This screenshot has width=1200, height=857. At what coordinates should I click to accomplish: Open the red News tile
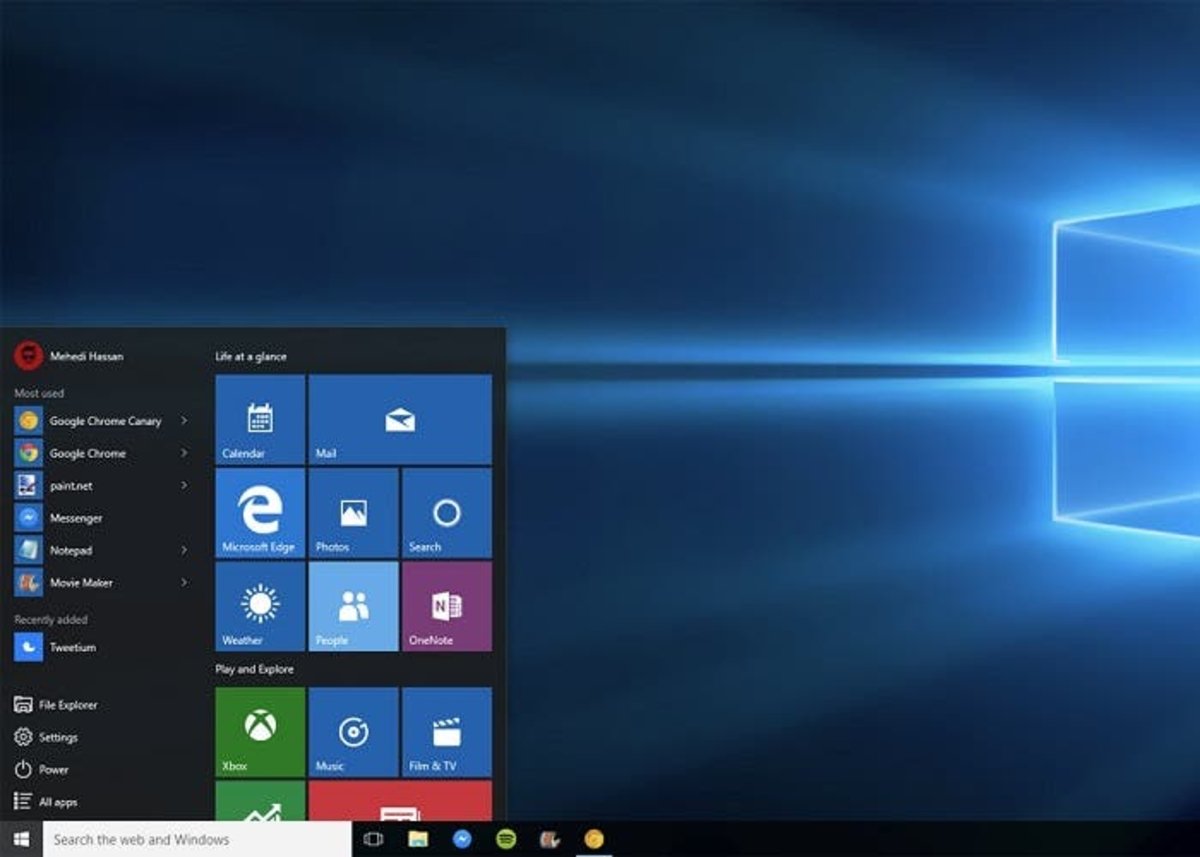[400, 801]
